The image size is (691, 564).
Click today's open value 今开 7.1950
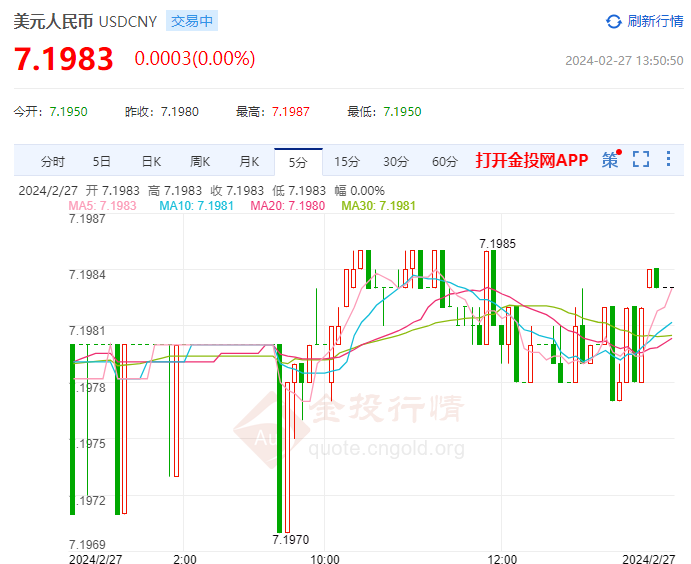coord(51,112)
